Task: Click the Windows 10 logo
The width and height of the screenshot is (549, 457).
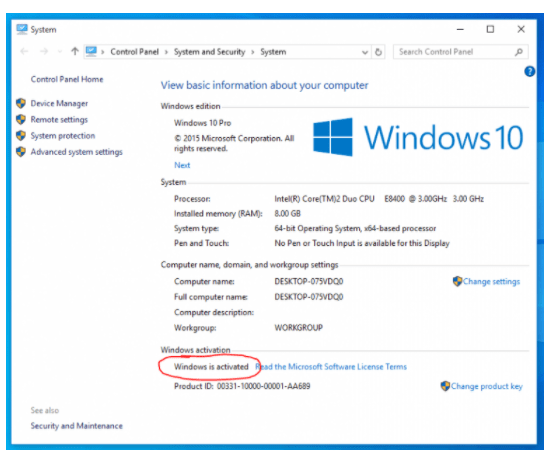Action: click(418, 137)
